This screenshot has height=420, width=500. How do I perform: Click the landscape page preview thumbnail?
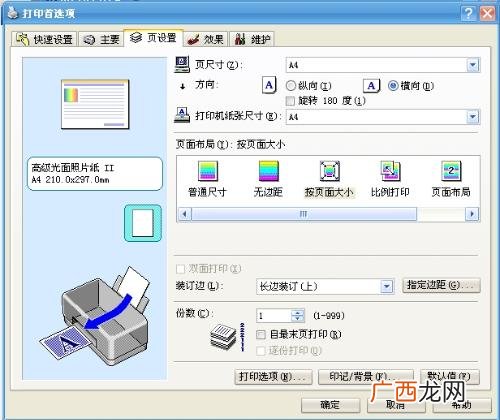(95, 104)
